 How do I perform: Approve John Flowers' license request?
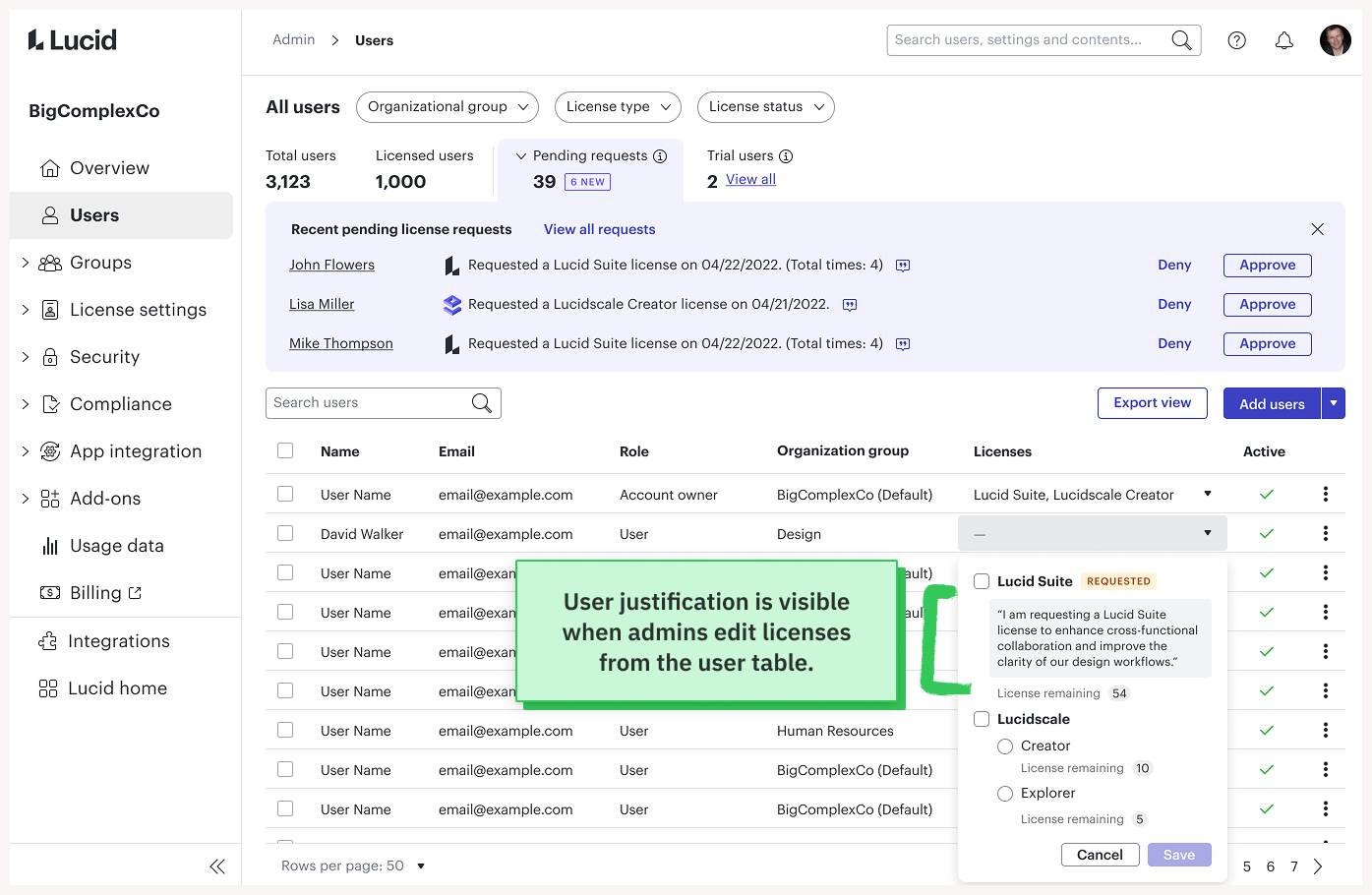pyautogui.click(x=1268, y=266)
